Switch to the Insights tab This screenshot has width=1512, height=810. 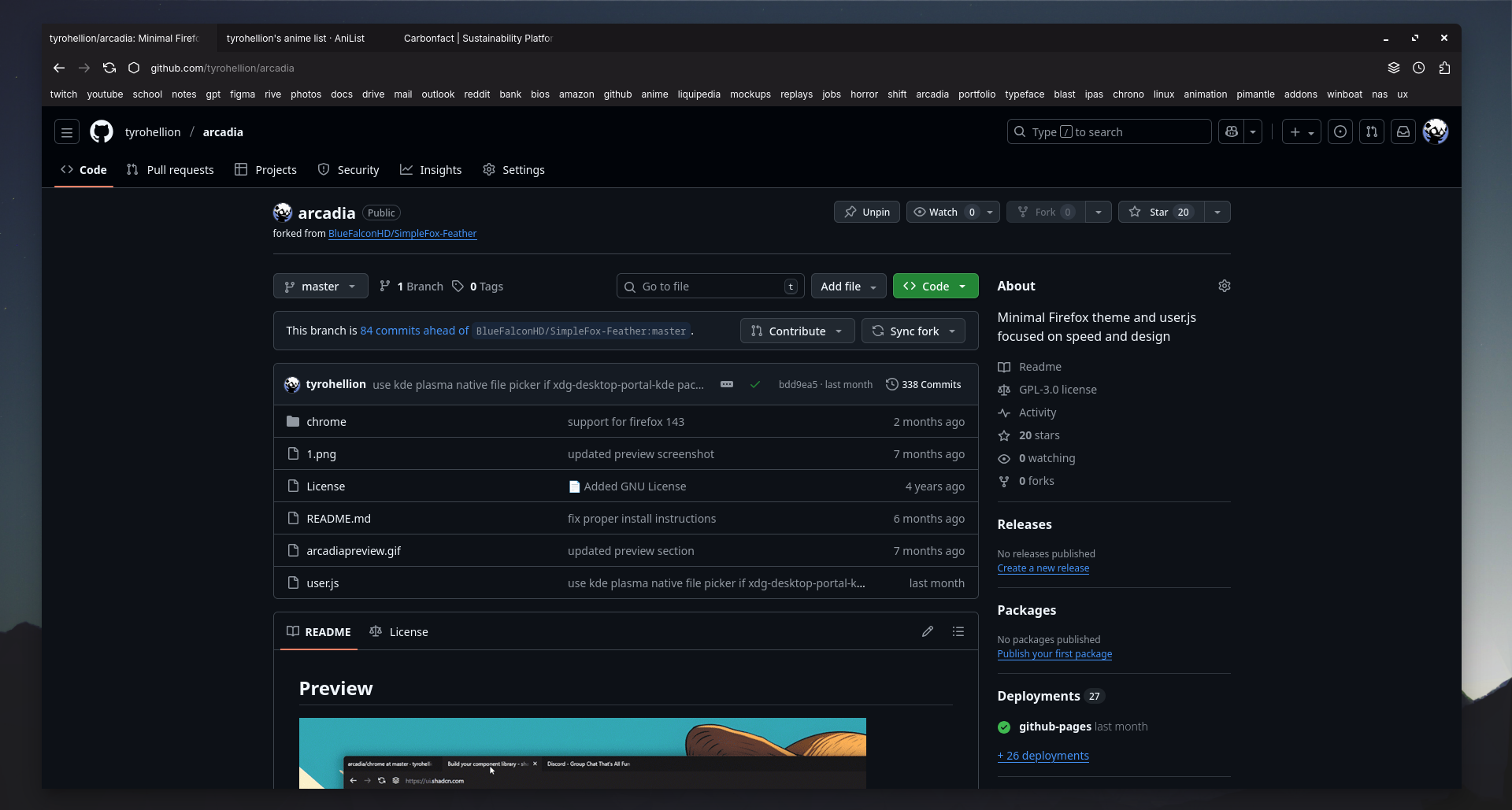[x=431, y=170]
